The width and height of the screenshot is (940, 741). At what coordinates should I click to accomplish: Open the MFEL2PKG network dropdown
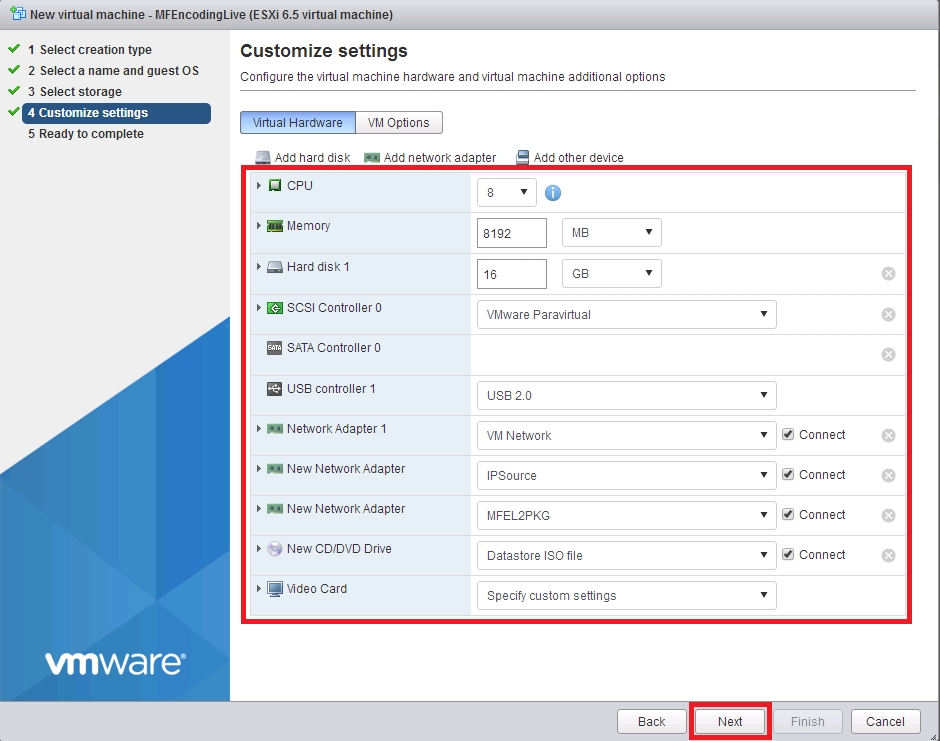[626, 516]
